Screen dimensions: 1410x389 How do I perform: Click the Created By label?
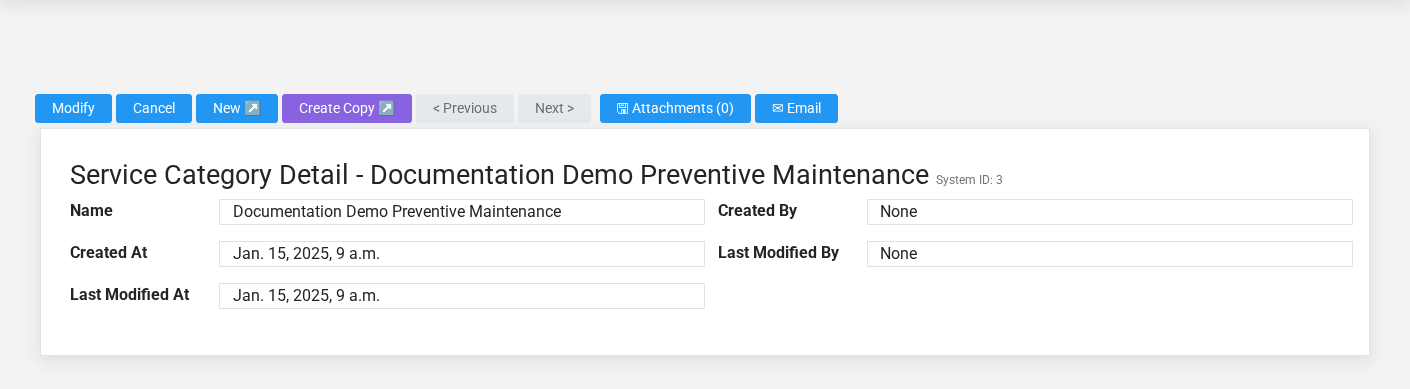click(x=757, y=211)
